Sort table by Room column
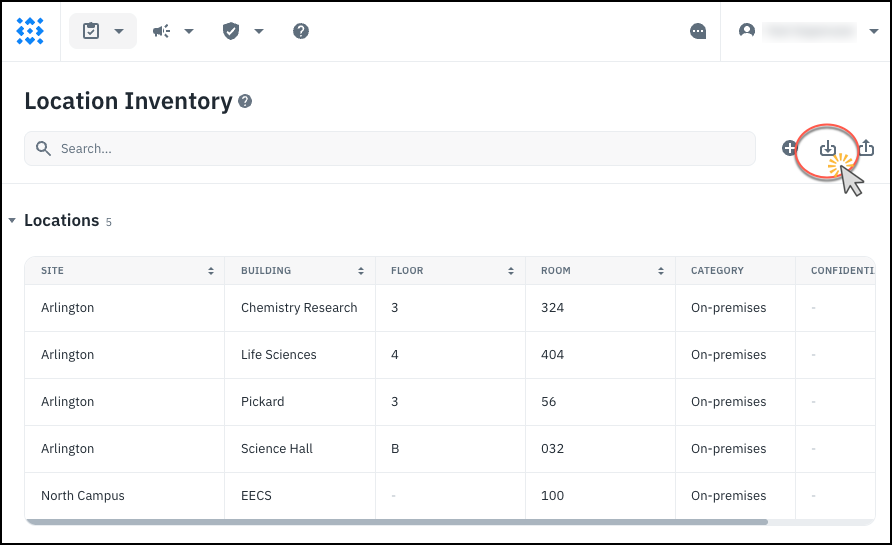This screenshot has width=892, height=545. [x=660, y=271]
